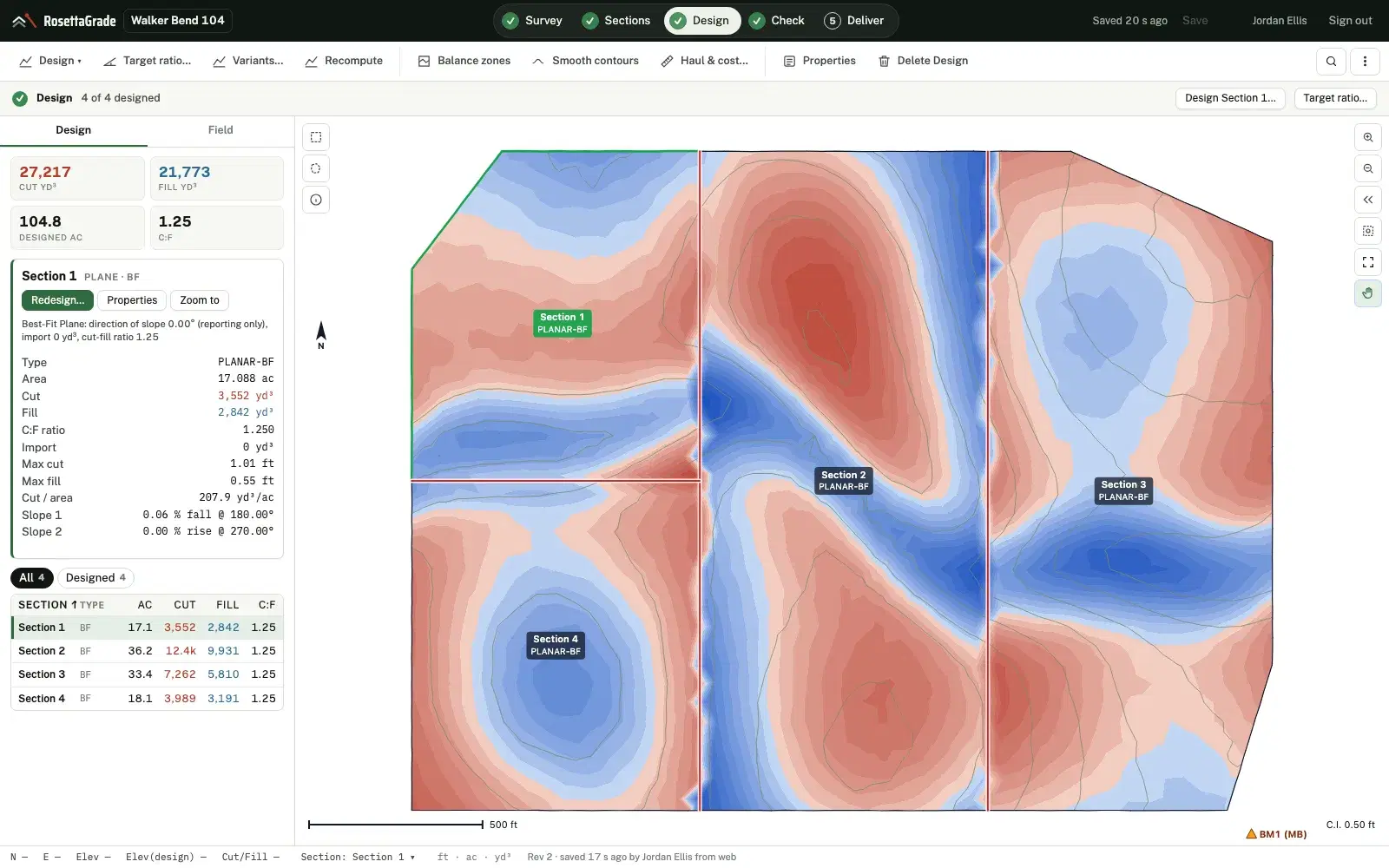Screen dimensions: 1389x868
Task: Click the double-chevron collapse map button
Action: click(x=1368, y=200)
